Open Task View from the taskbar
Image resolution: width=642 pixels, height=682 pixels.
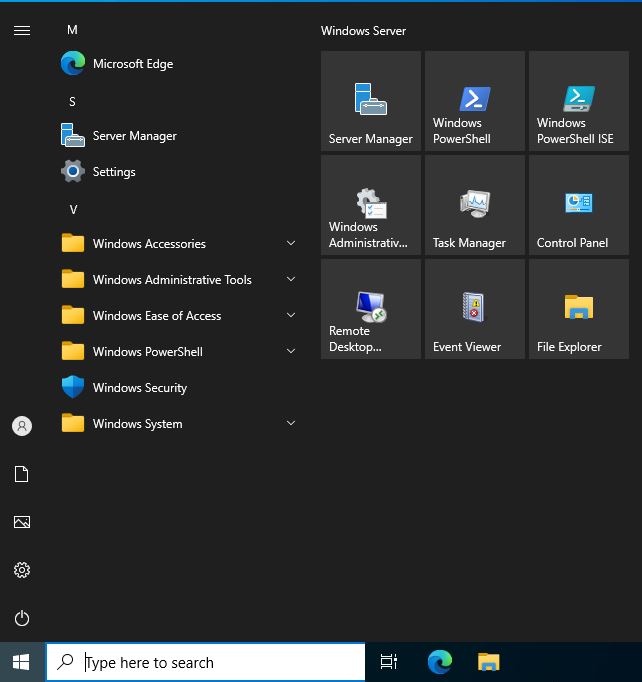(x=389, y=662)
